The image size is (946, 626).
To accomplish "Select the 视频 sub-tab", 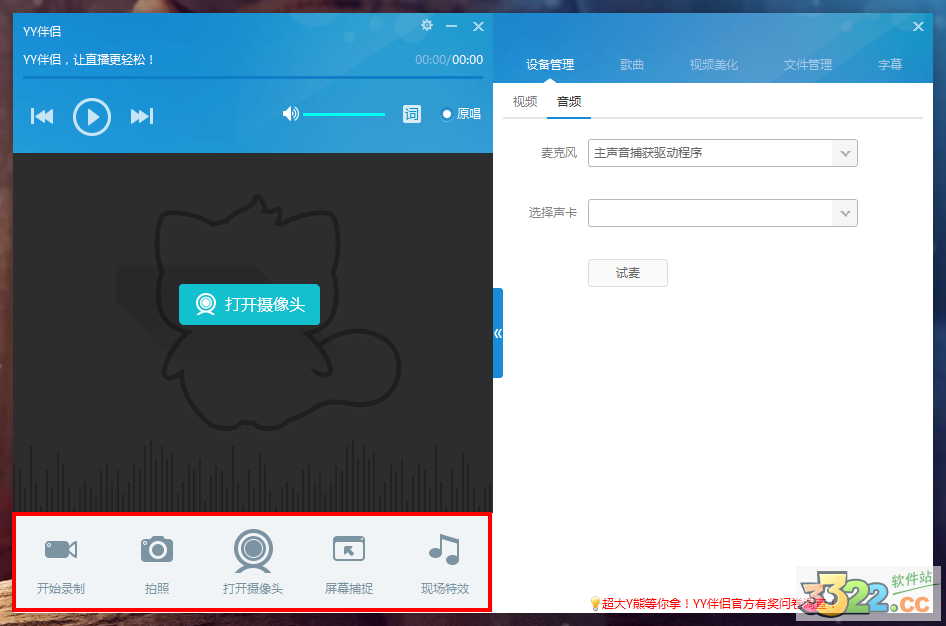I will (x=525, y=101).
